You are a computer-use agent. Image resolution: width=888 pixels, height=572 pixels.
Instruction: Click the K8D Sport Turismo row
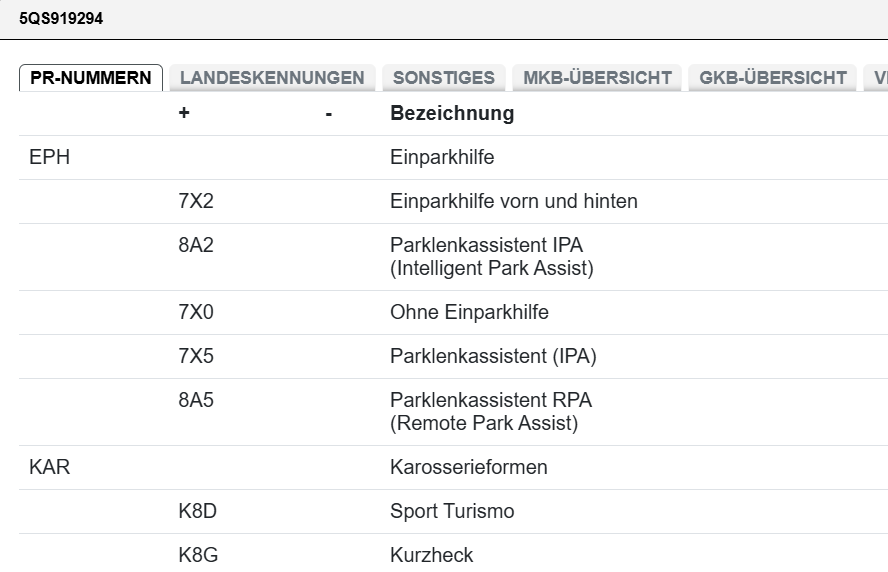coord(452,511)
